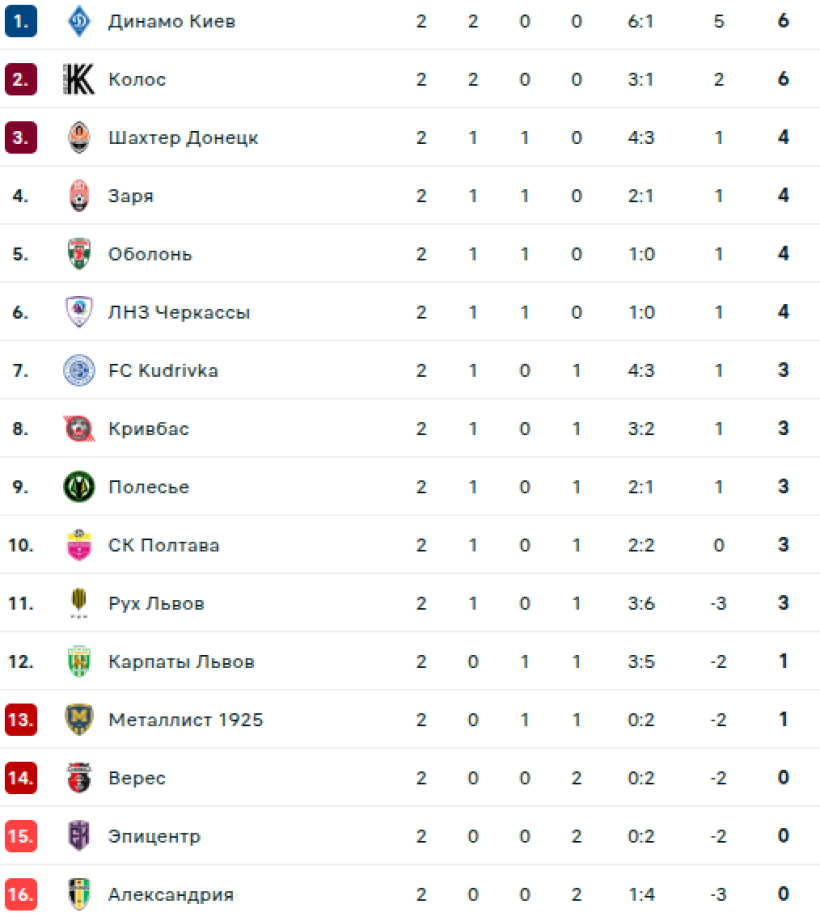Open the Полесье green emblem
820x917 pixels.
pos(79,487)
